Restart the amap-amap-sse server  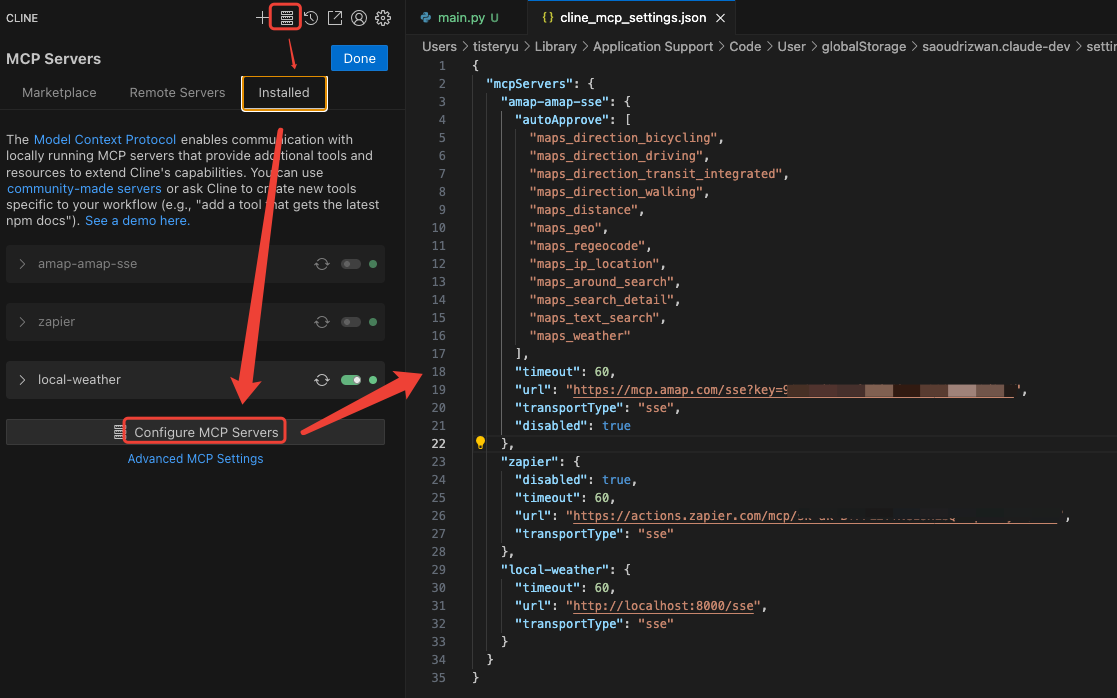click(x=322, y=264)
